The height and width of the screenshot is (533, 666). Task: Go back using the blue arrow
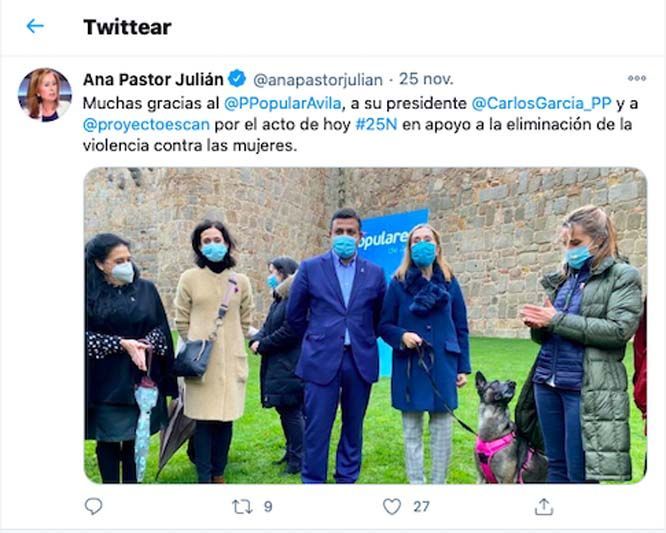[x=35, y=26]
